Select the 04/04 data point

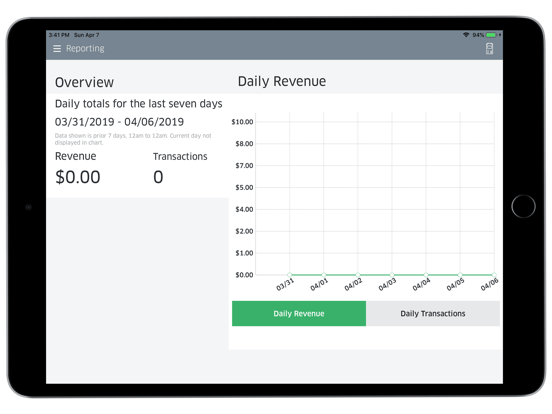[x=426, y=275]
